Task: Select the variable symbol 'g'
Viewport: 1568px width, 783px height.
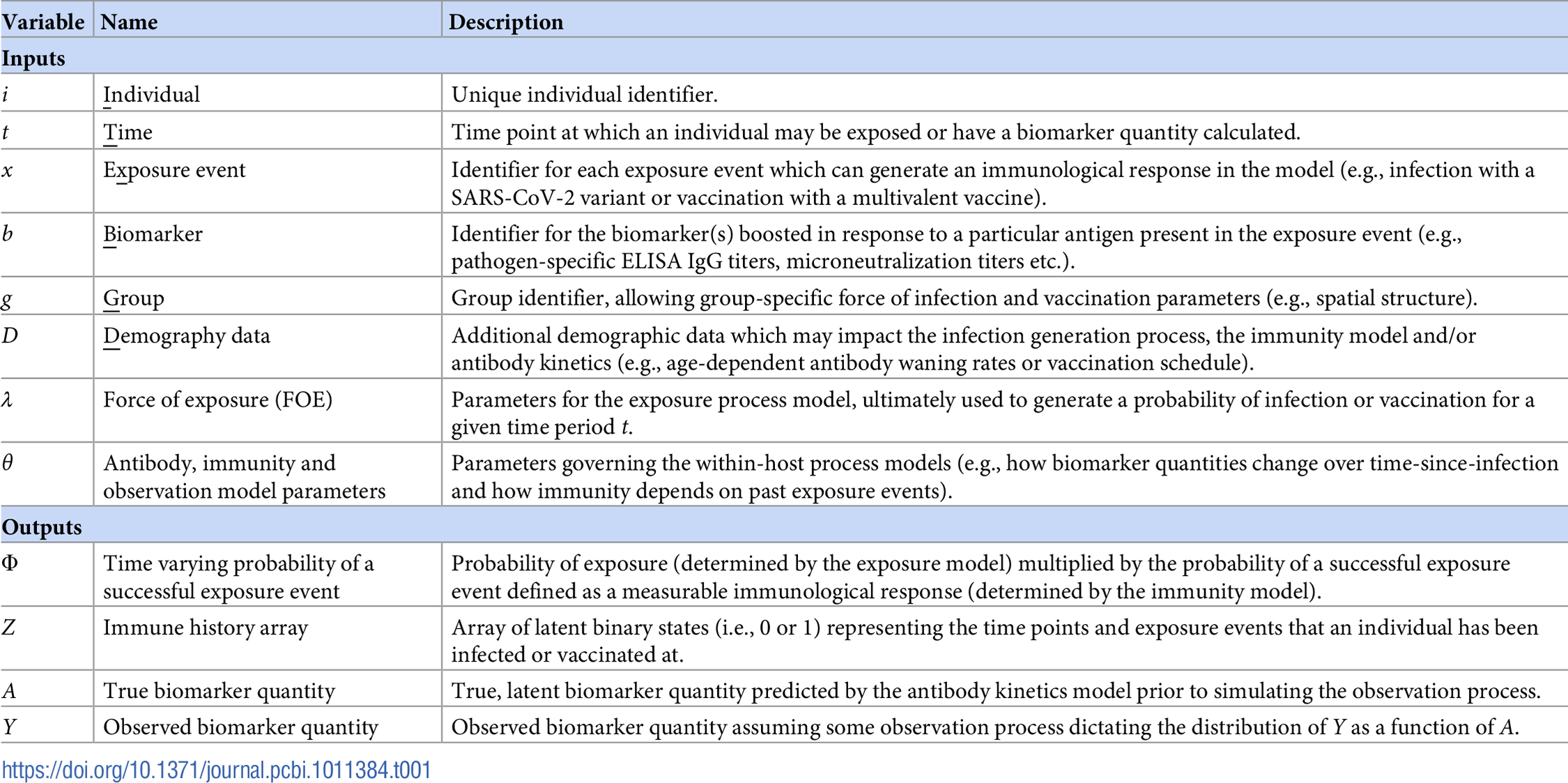Action: point(8,300)
